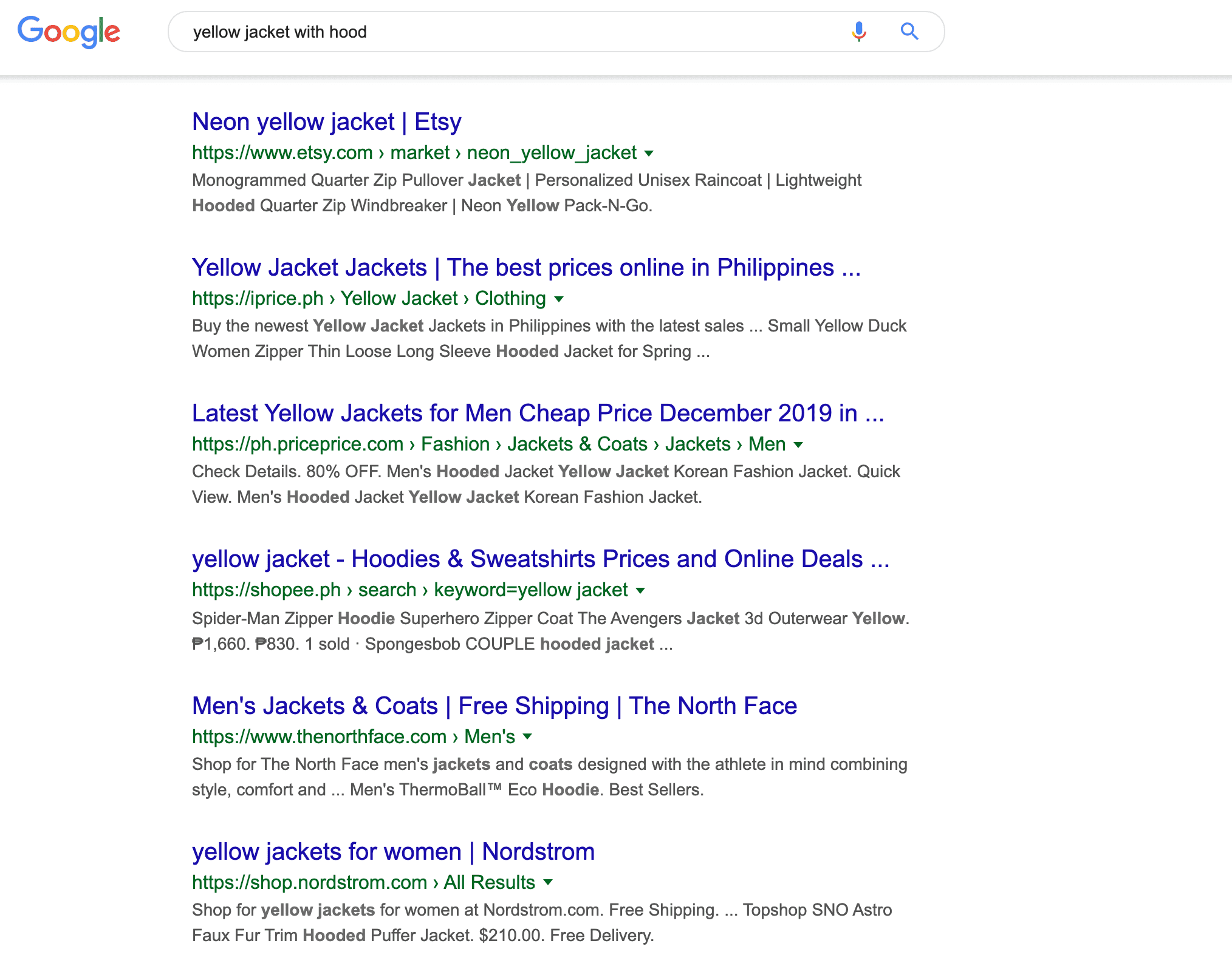Viewport: 1232px width, 963px height.
Task: Expand dropdown arrow next to Etsy URL
Action: 649,154
